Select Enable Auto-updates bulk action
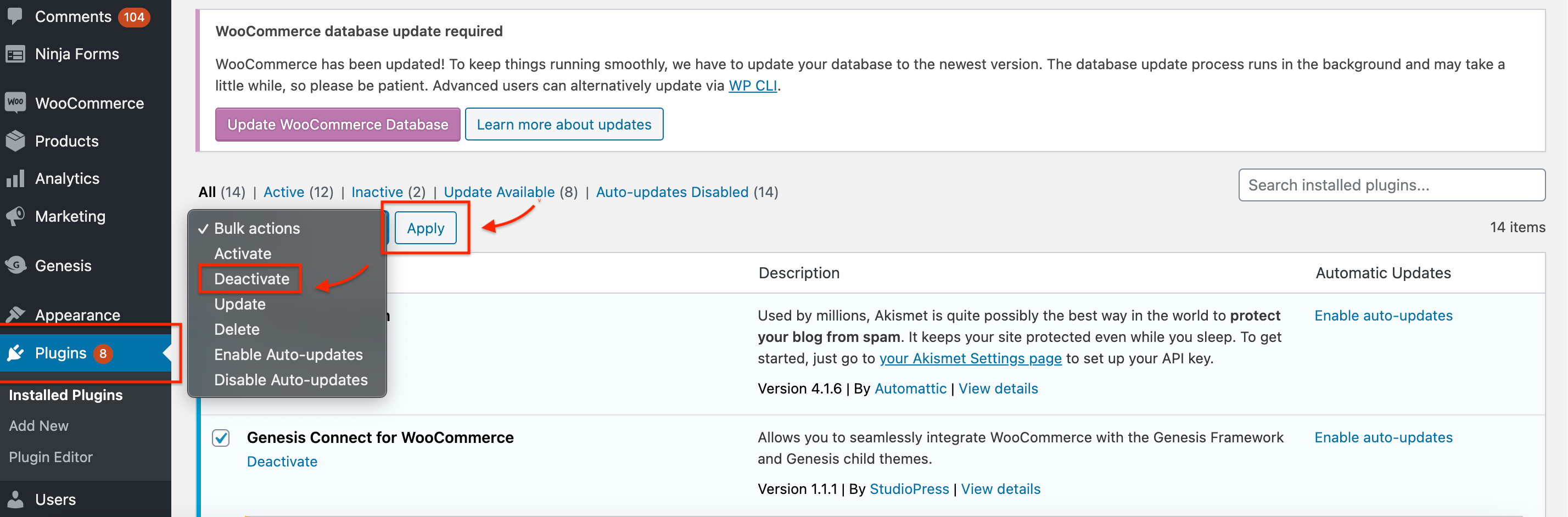The height and width of the screenshot is (517, 1568). point(288,354)
